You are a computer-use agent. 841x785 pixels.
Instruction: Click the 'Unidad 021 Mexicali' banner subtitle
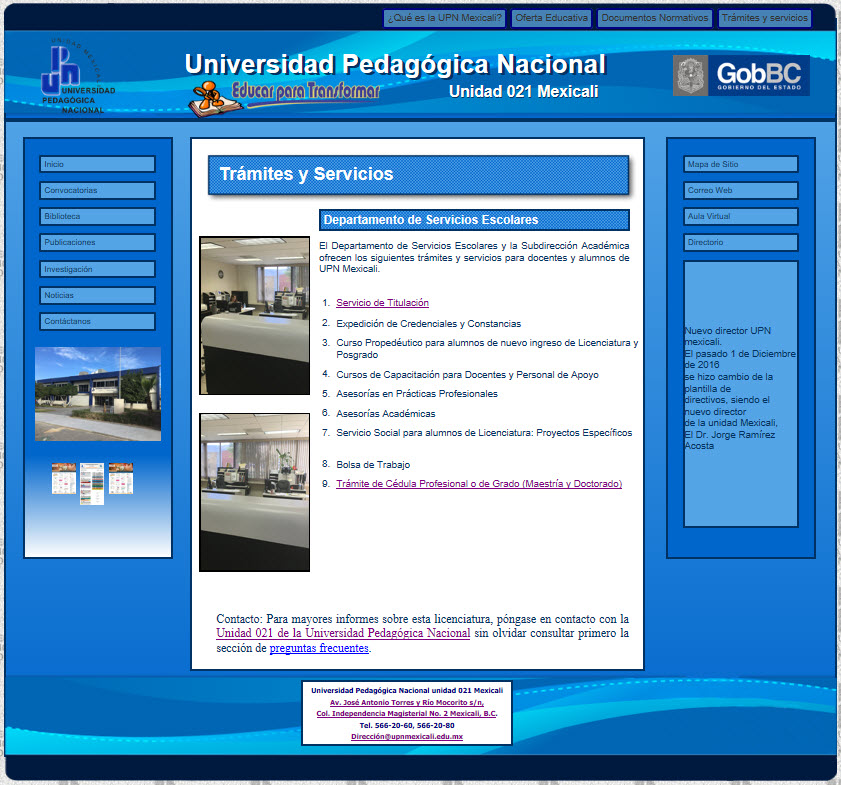(523, 92)
